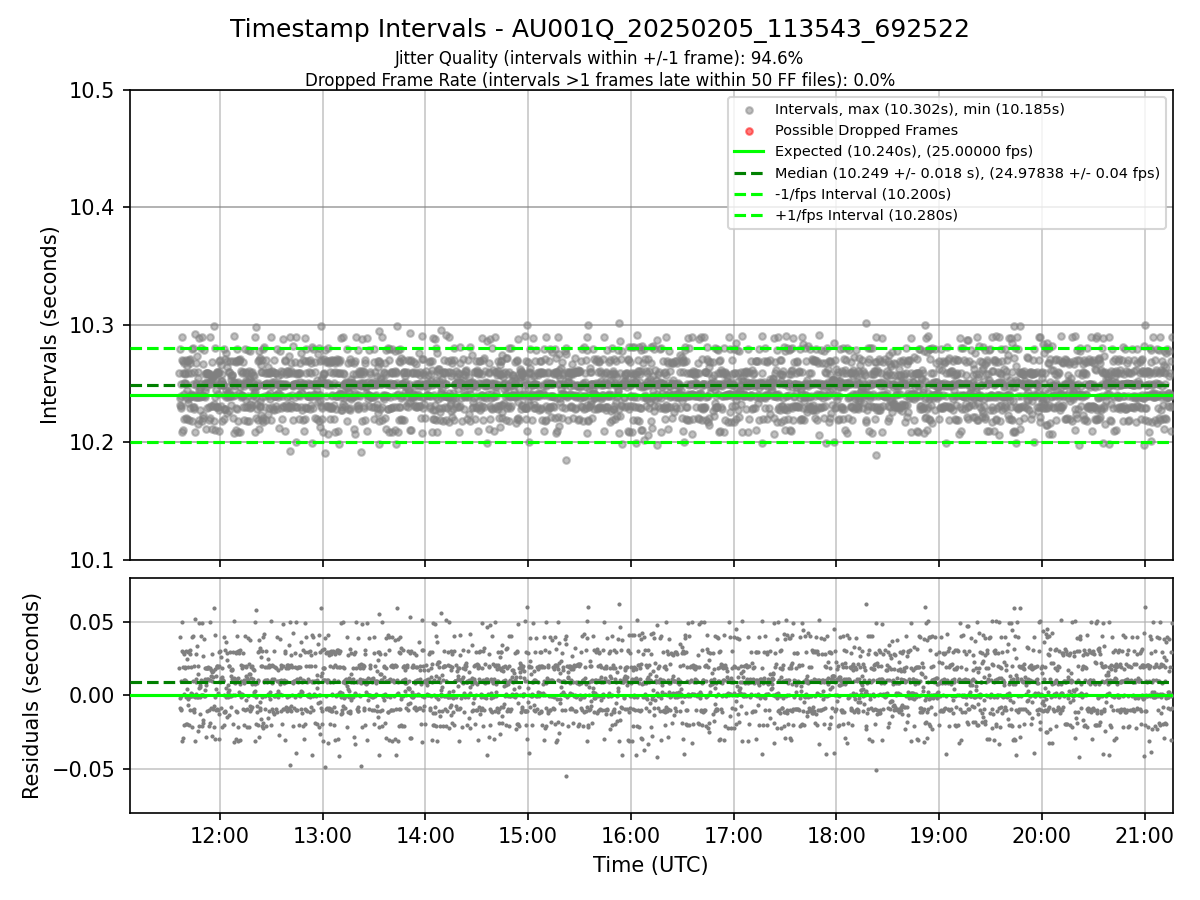This screenshot has width=1200, height=900.
Task: Click the solid green Expected legend line
Action: (749, 152)
